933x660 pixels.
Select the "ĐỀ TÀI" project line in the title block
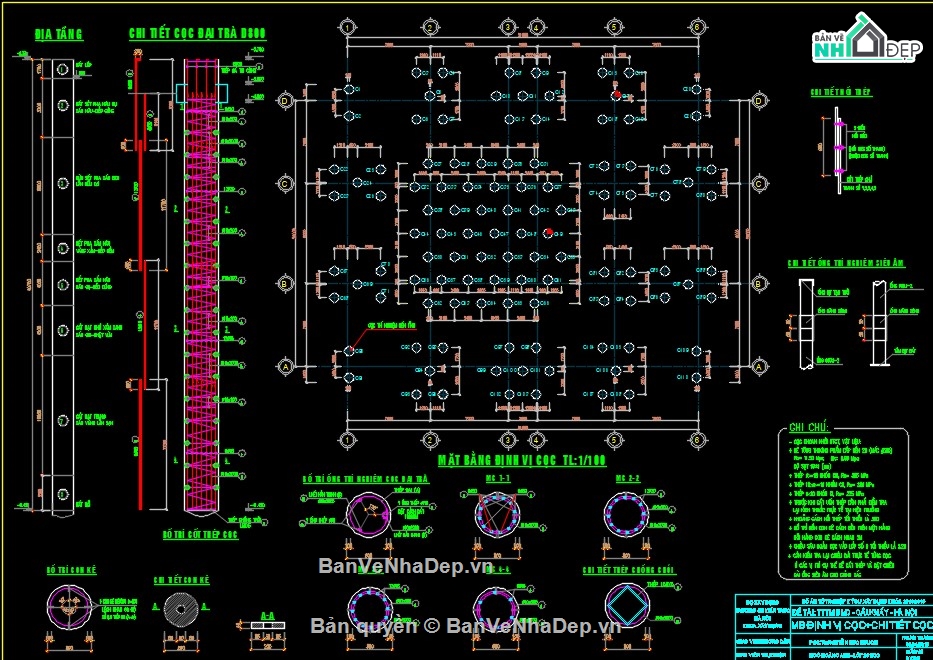(x=854, y=612)
